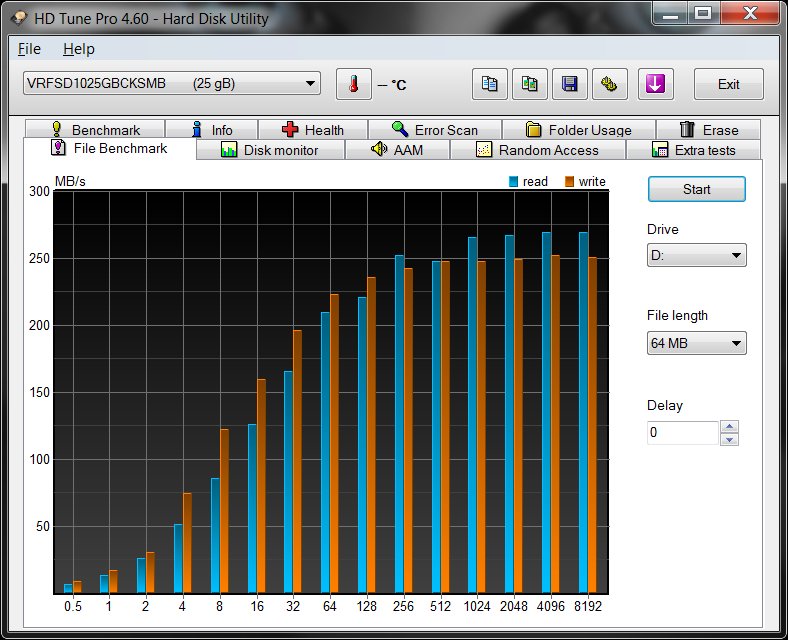Image resolution: width=788 pixels, height=640 pixels.
Task: Click the copy text to clipboard icon
Action: pos(489,84)
